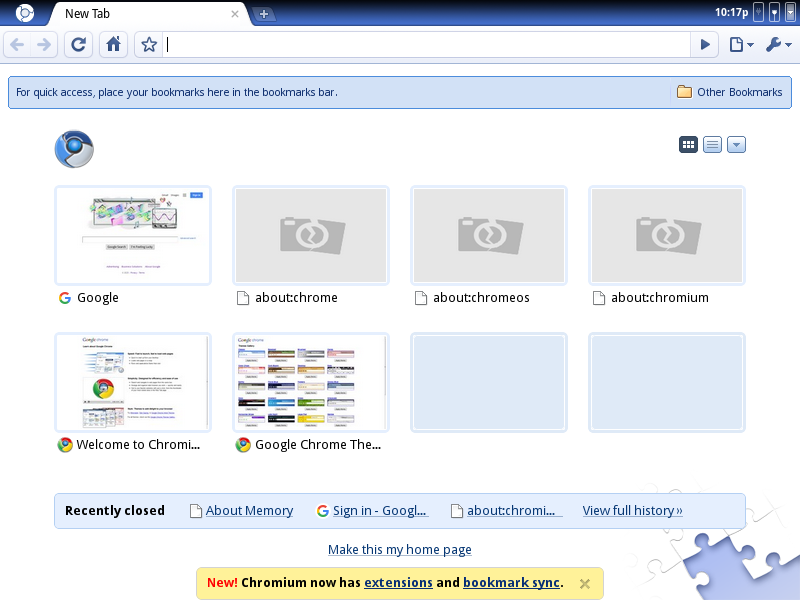Go to the home page icon
Viewport: 800px width, 600px height.
tap(113, 45)
